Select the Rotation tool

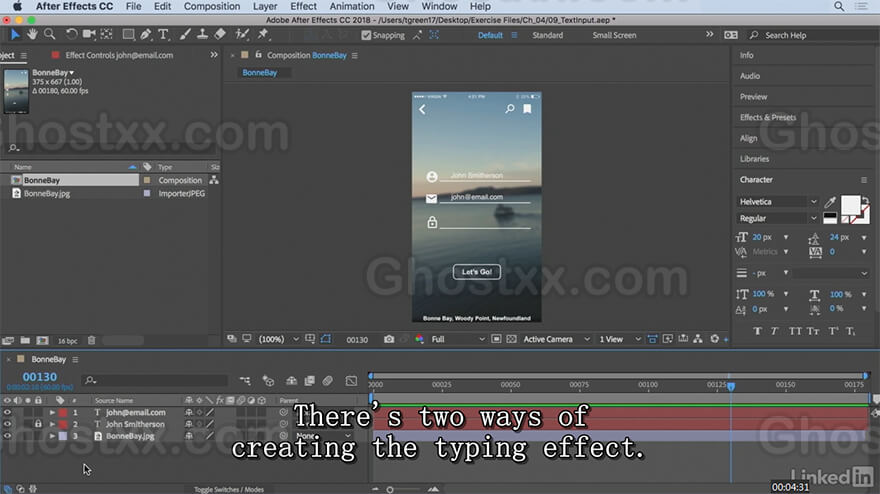click(x=71, y=35)
